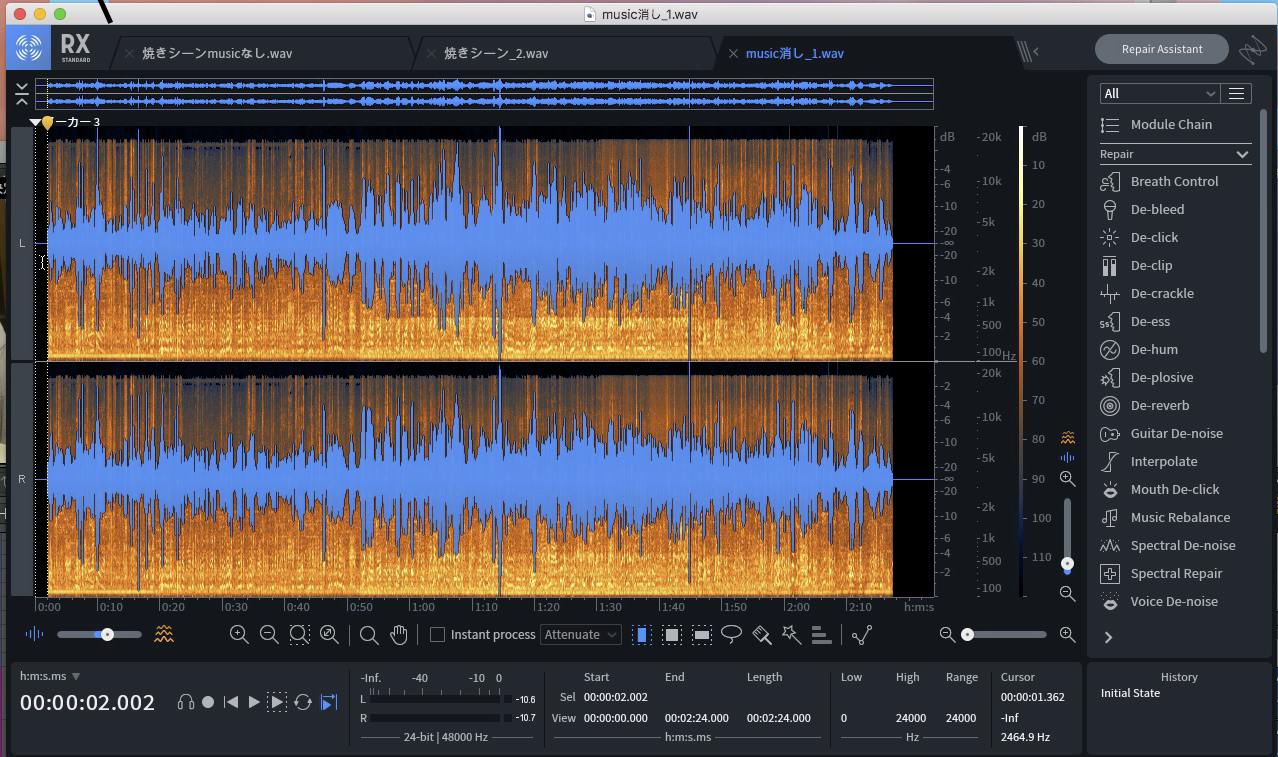Screen dimensions: 1278x757
Task: Select the Frequency selection tool
Action: (702, 635)
